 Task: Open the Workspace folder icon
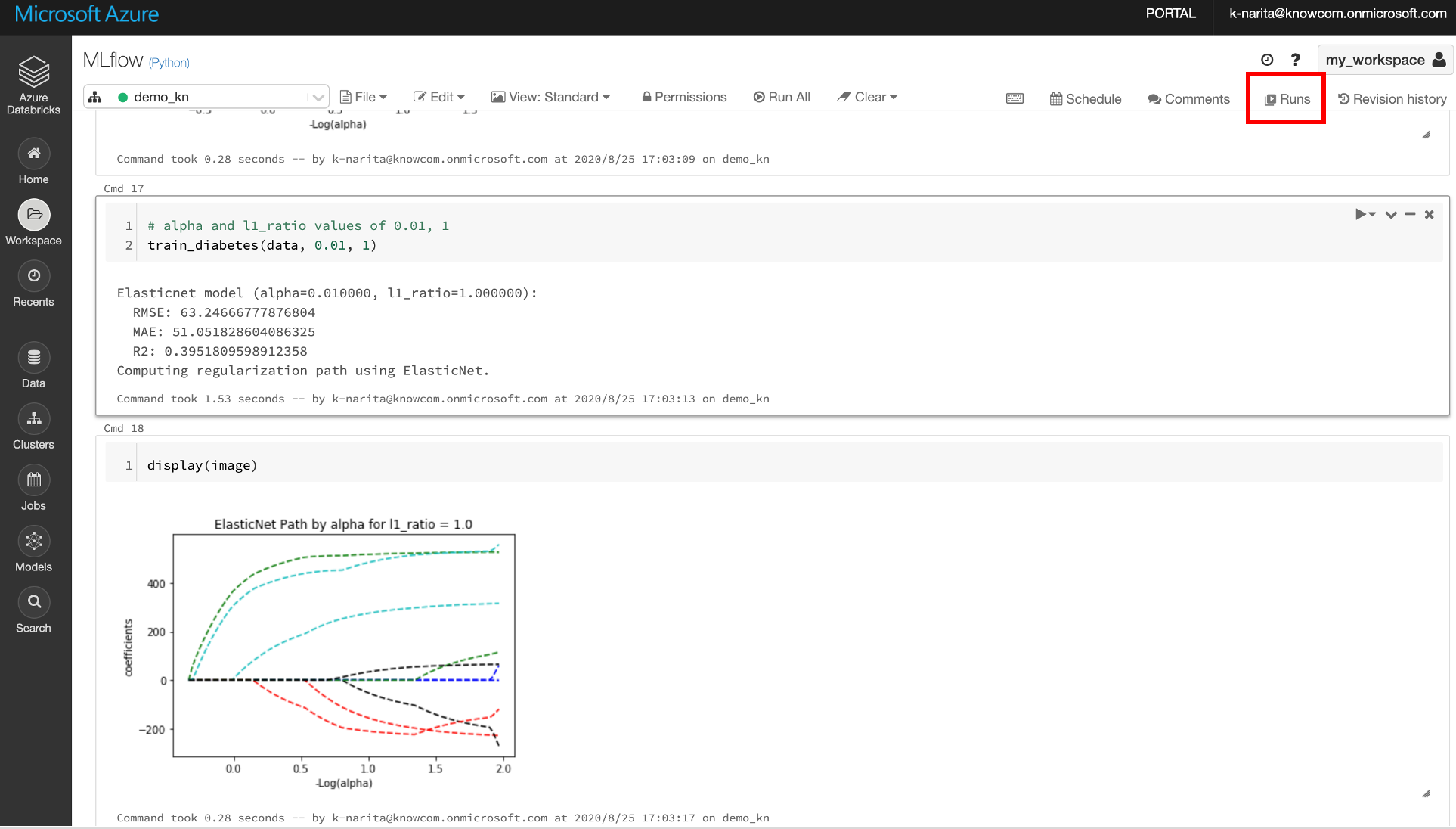[33, 215]
